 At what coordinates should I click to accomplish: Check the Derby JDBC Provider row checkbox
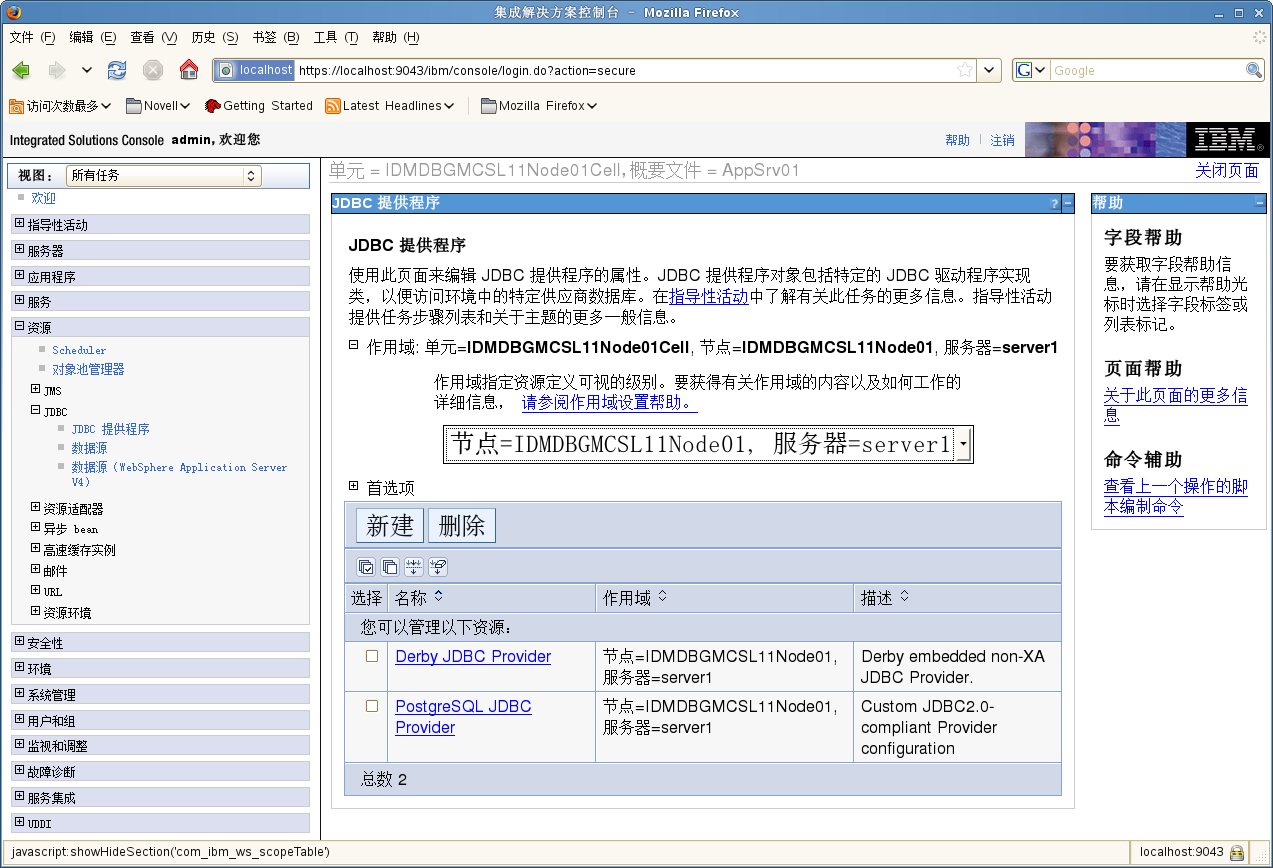point(372,656)
